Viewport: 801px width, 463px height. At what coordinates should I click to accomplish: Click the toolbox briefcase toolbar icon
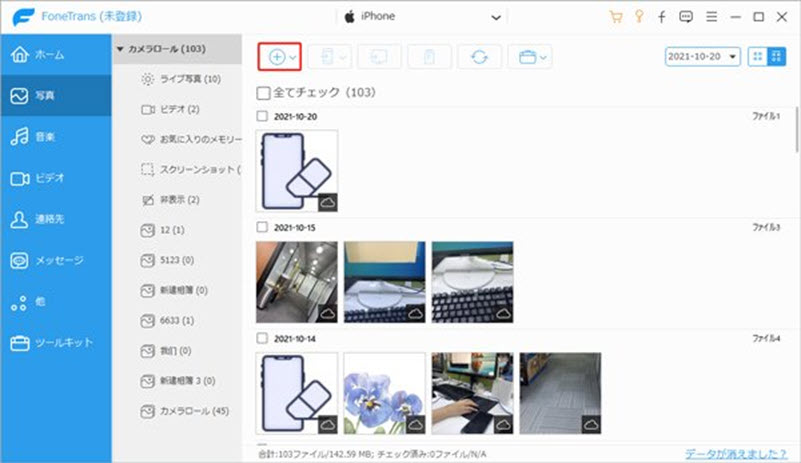[527, 57]
